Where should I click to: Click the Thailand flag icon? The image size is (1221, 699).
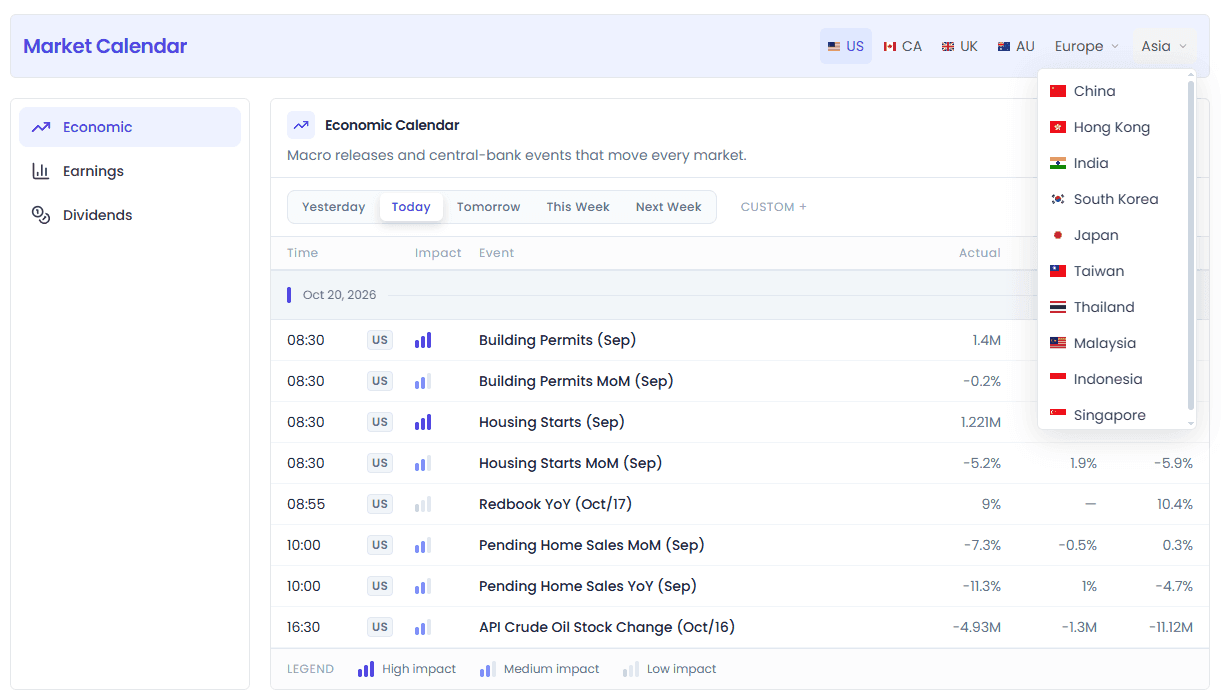click(x=1058, y=307)
